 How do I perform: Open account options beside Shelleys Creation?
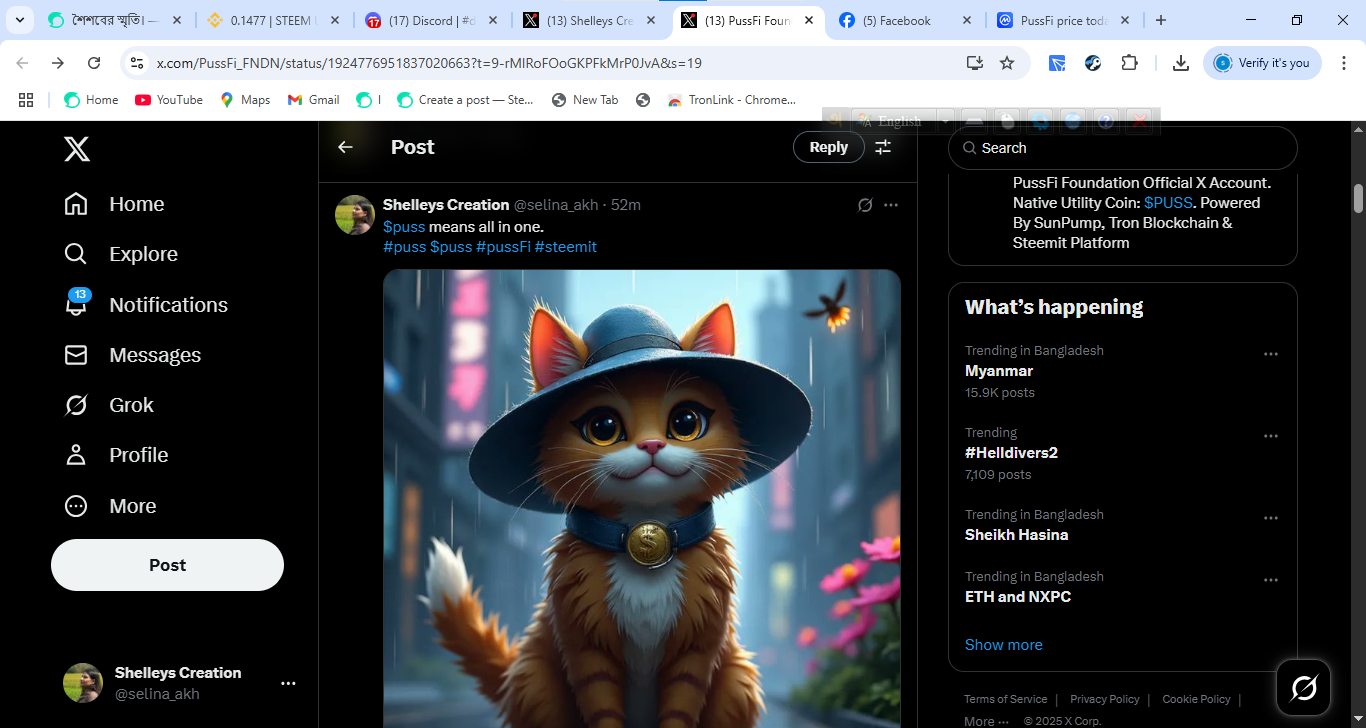point(288,683)
